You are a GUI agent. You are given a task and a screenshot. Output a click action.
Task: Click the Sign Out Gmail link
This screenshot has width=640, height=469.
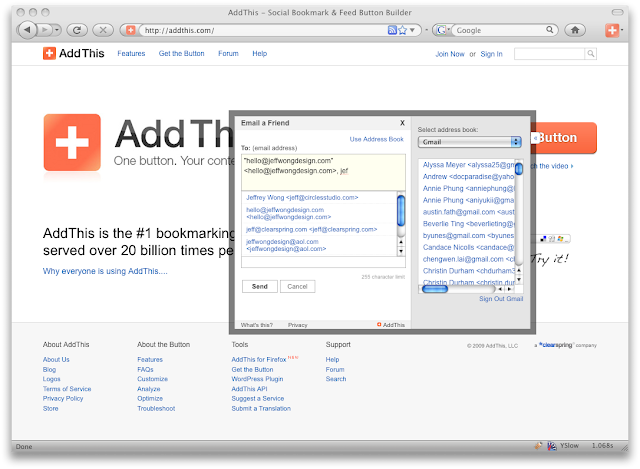[x=501, y=299]
